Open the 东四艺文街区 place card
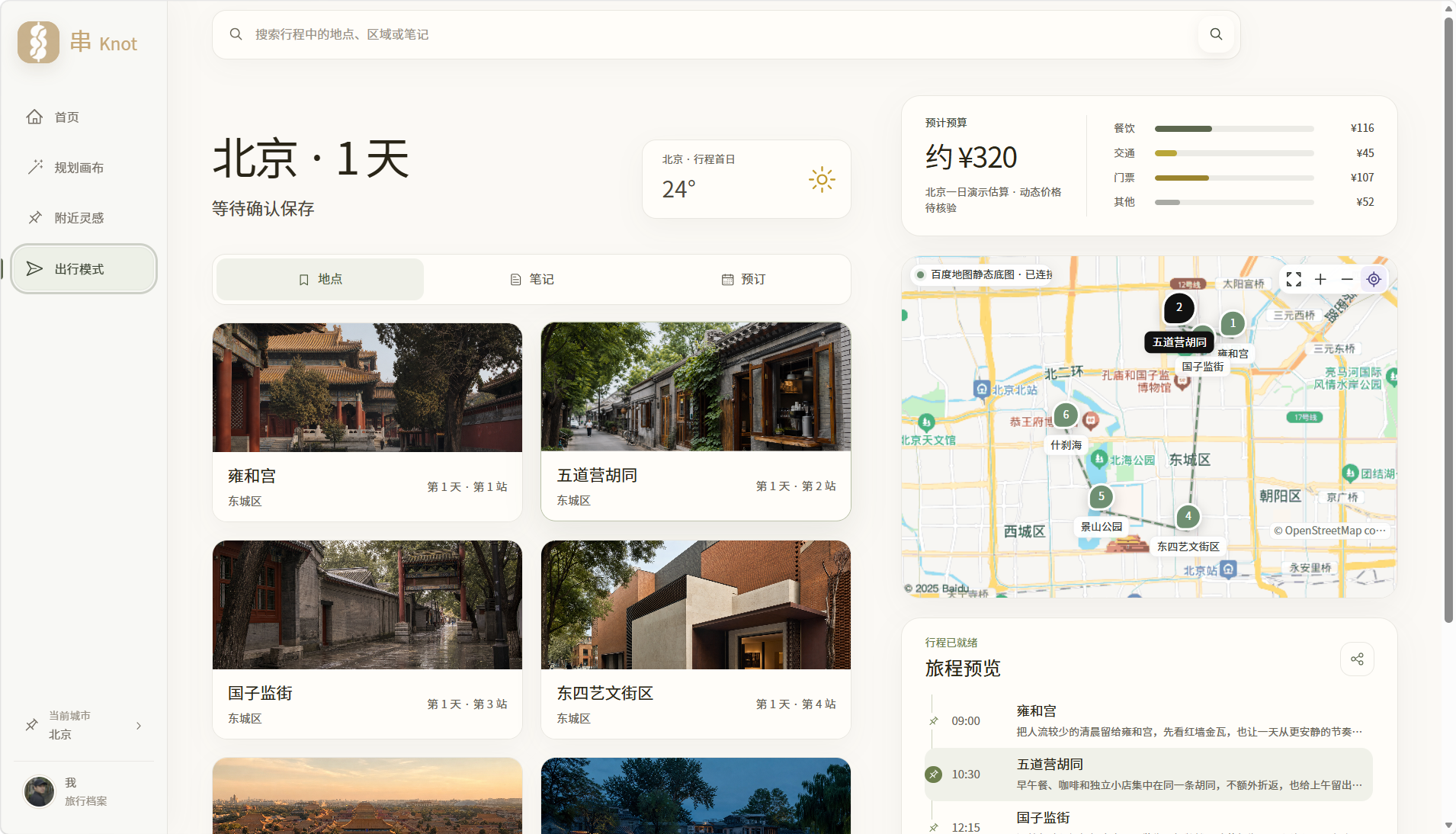This screenshot has height=834, width=1456. point(696,640)
